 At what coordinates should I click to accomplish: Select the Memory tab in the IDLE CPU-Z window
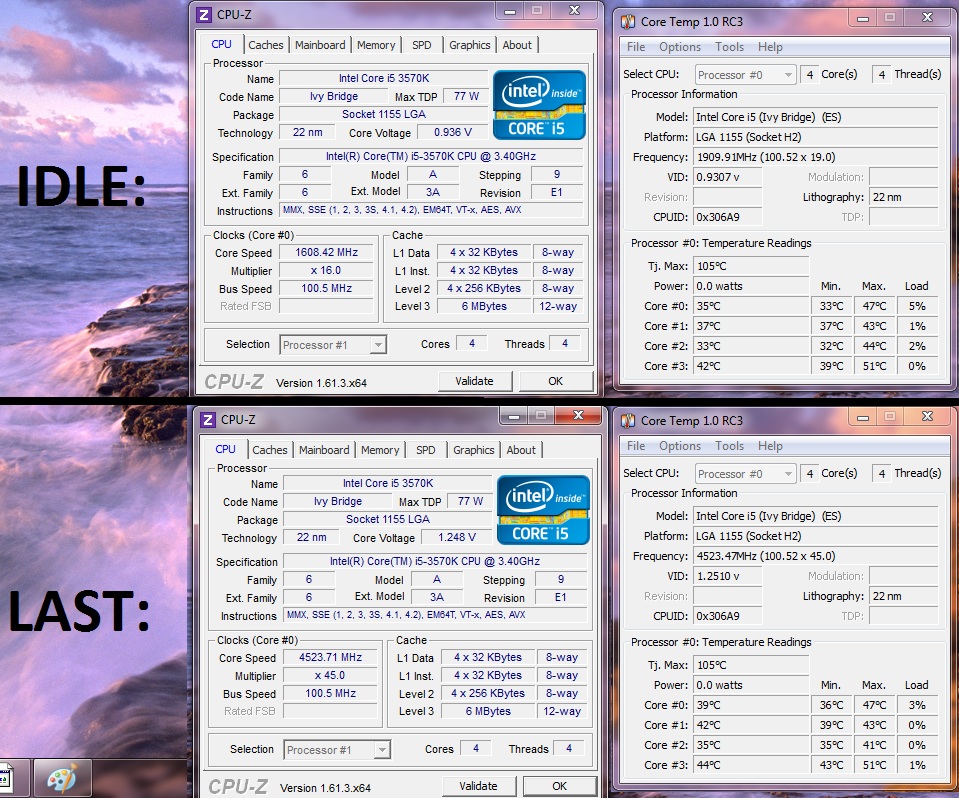376,45
